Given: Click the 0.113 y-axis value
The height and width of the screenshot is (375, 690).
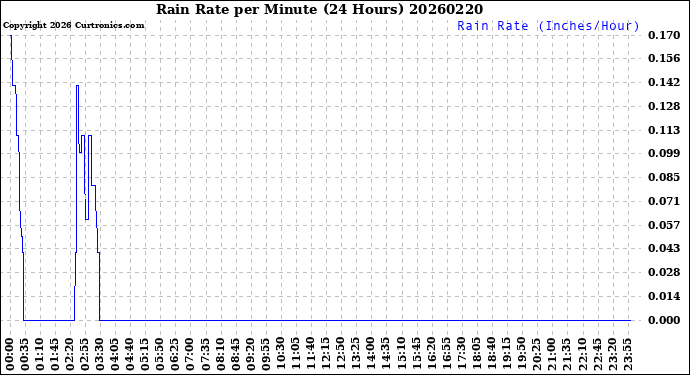Looking at the screenshot, I should (x=664, y=130).
